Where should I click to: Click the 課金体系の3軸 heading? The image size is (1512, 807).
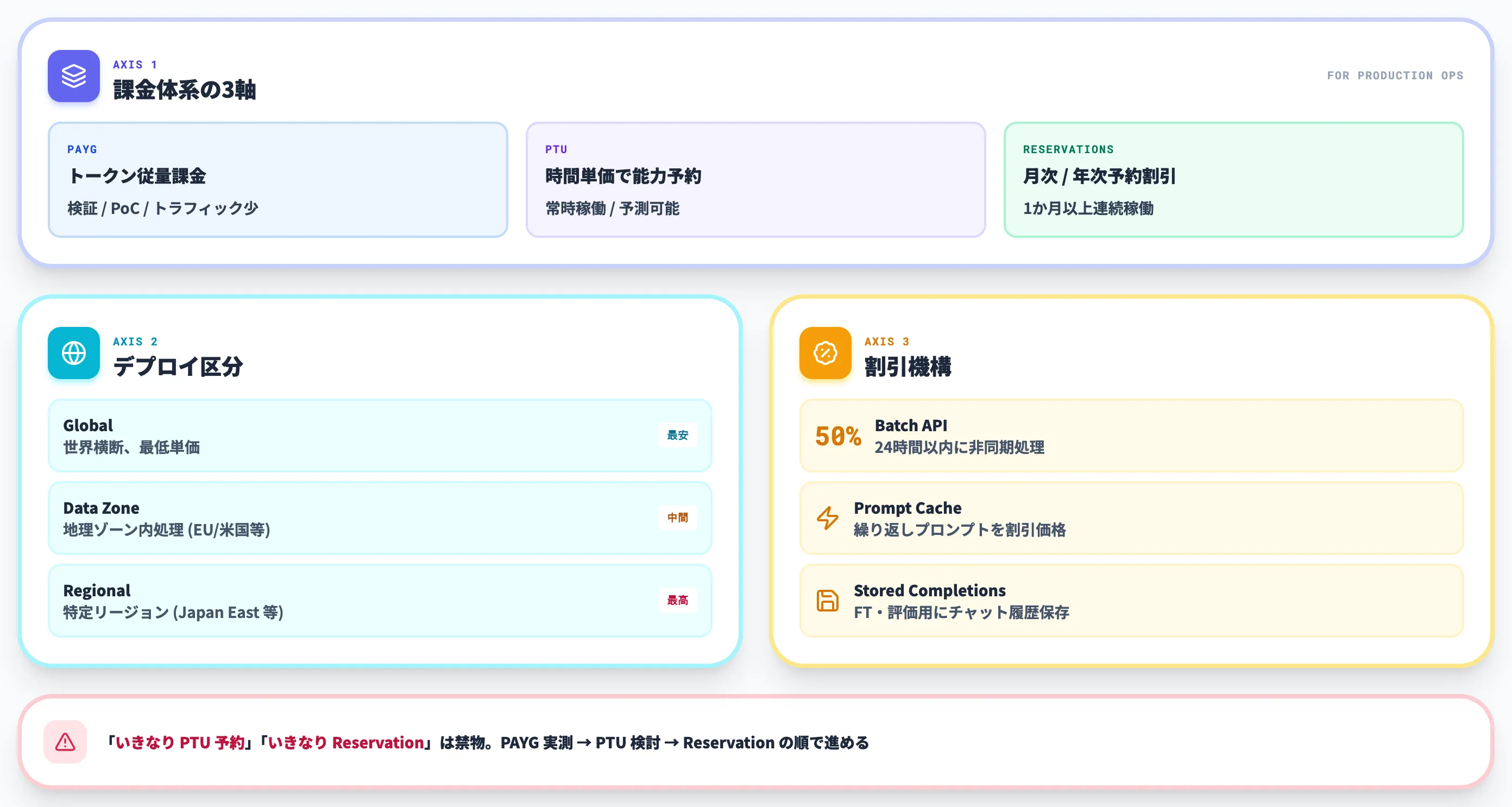[184, 90]
